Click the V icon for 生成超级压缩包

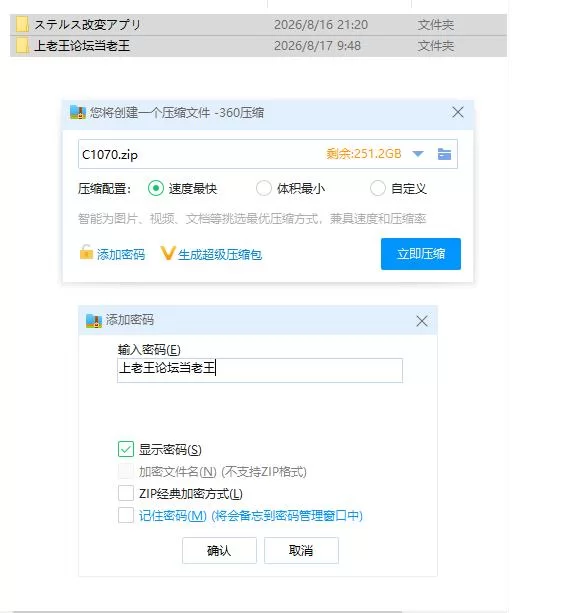tap(168, 253)
